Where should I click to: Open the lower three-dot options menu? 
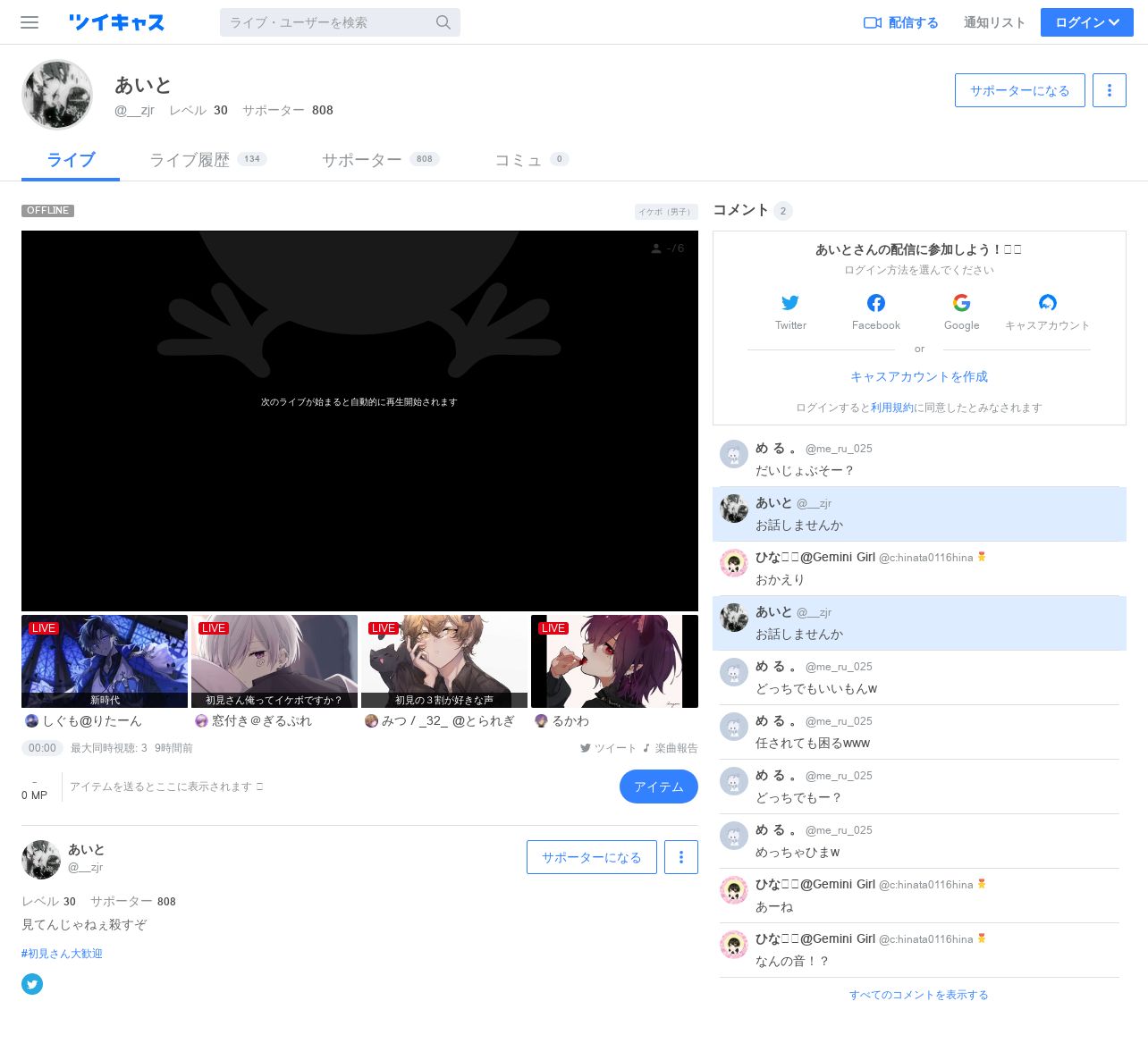(x=681, y=857)
